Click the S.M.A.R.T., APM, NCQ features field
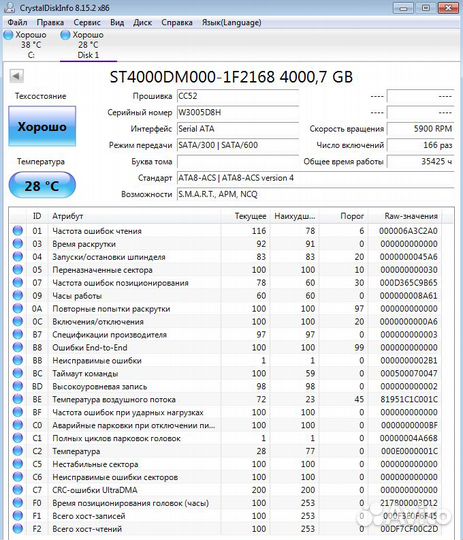This screenshot has width=463, height=540. [x=315, y=194]
